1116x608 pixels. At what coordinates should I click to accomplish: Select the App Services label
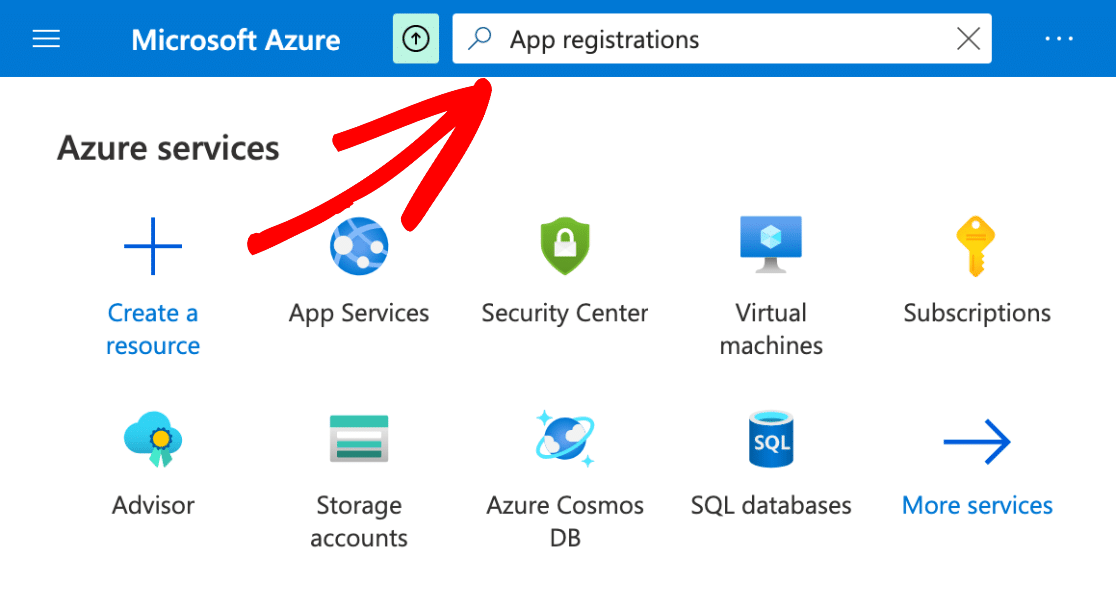(x=359, y=313)
